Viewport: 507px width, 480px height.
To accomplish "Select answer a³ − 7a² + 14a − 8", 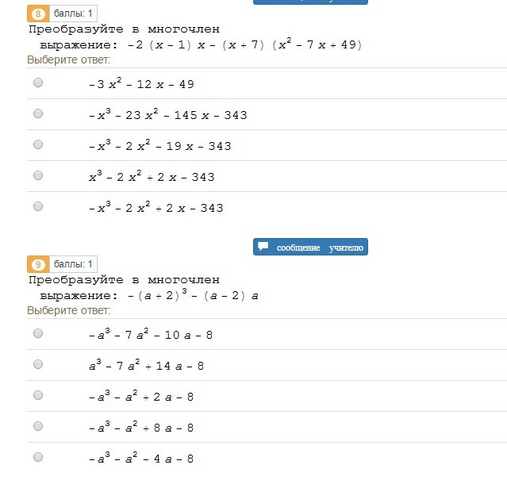I will click(x=38, y=364).
